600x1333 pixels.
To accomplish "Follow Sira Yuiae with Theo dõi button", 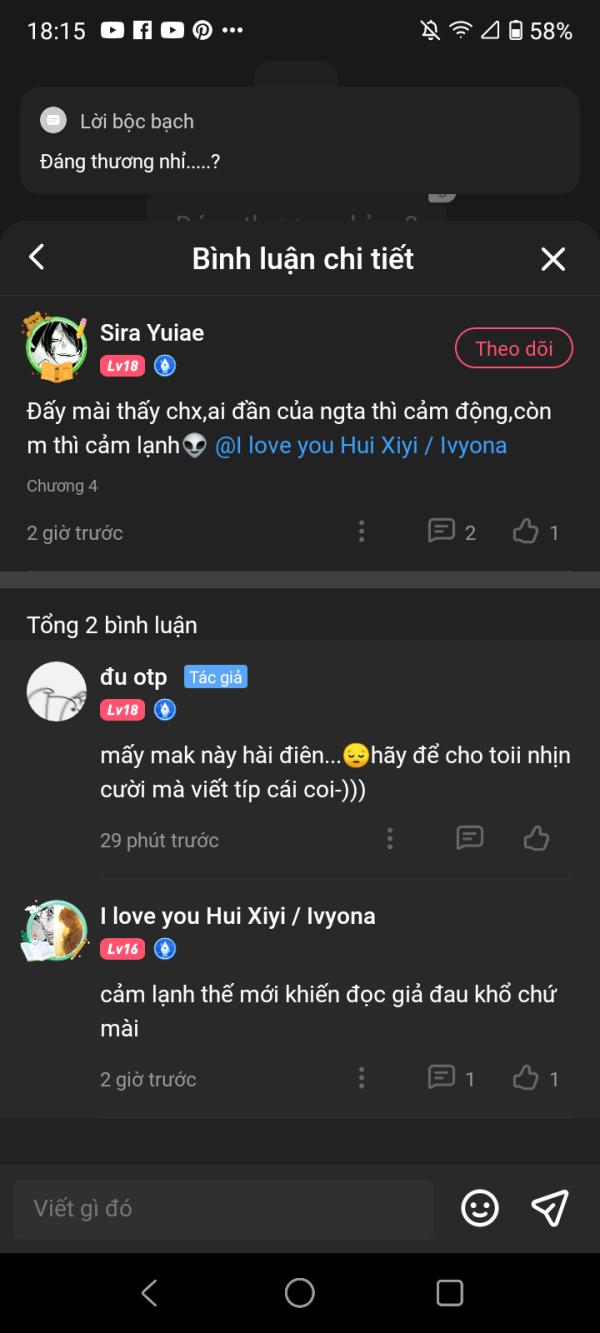I will tap(513, 348).
